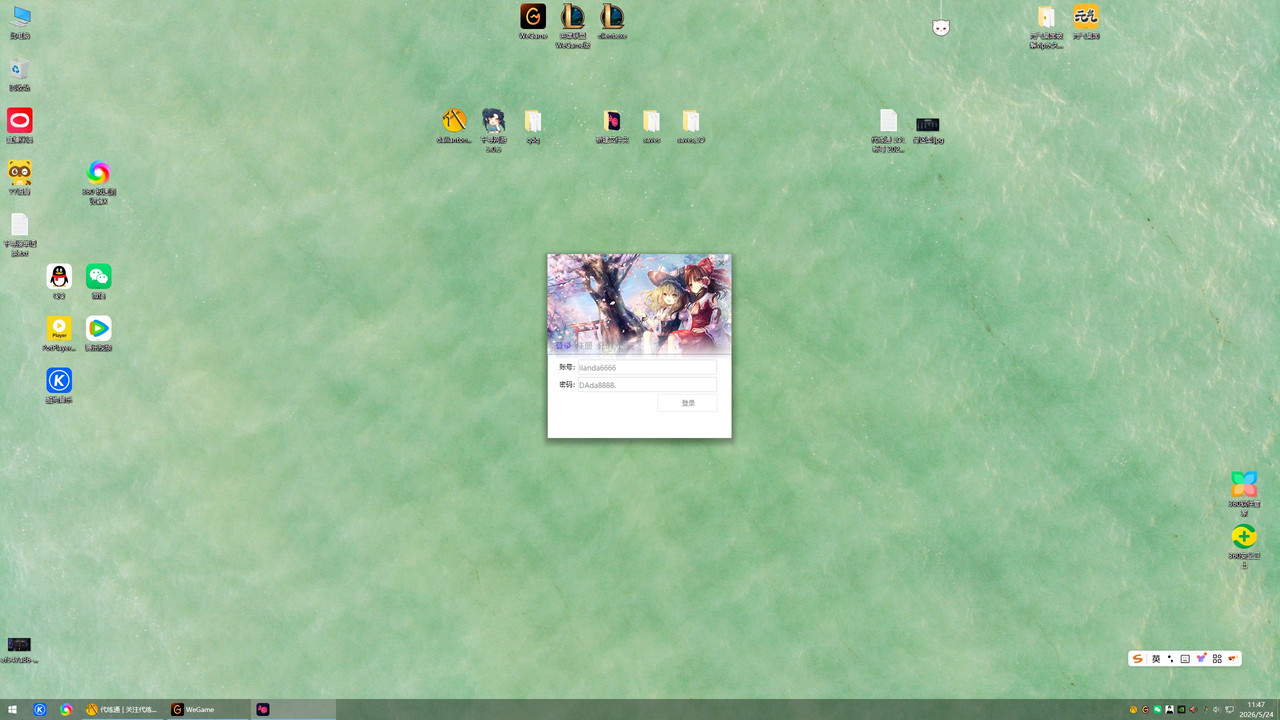
Task: Switch to the 代练通 taskbar window
Action: coord(124,710)
